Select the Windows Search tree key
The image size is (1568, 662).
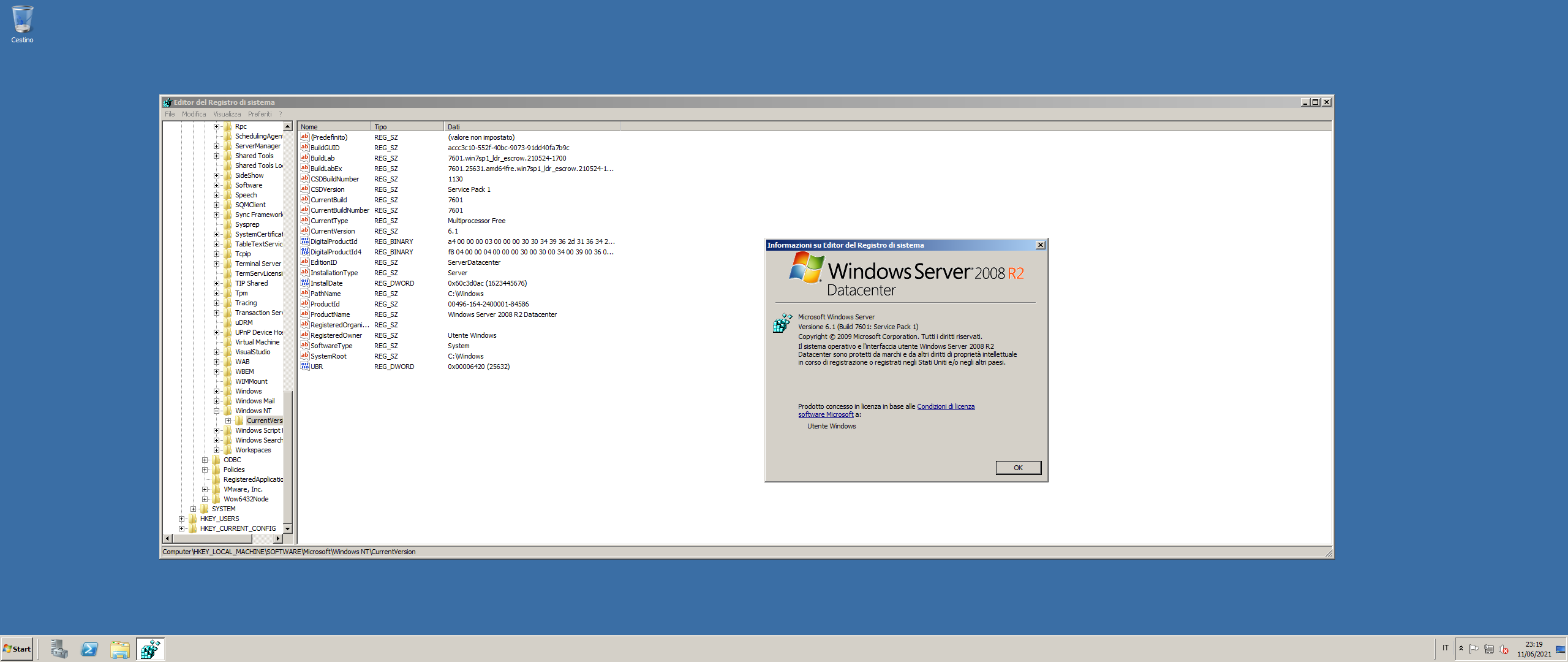[x=259, y=440]
